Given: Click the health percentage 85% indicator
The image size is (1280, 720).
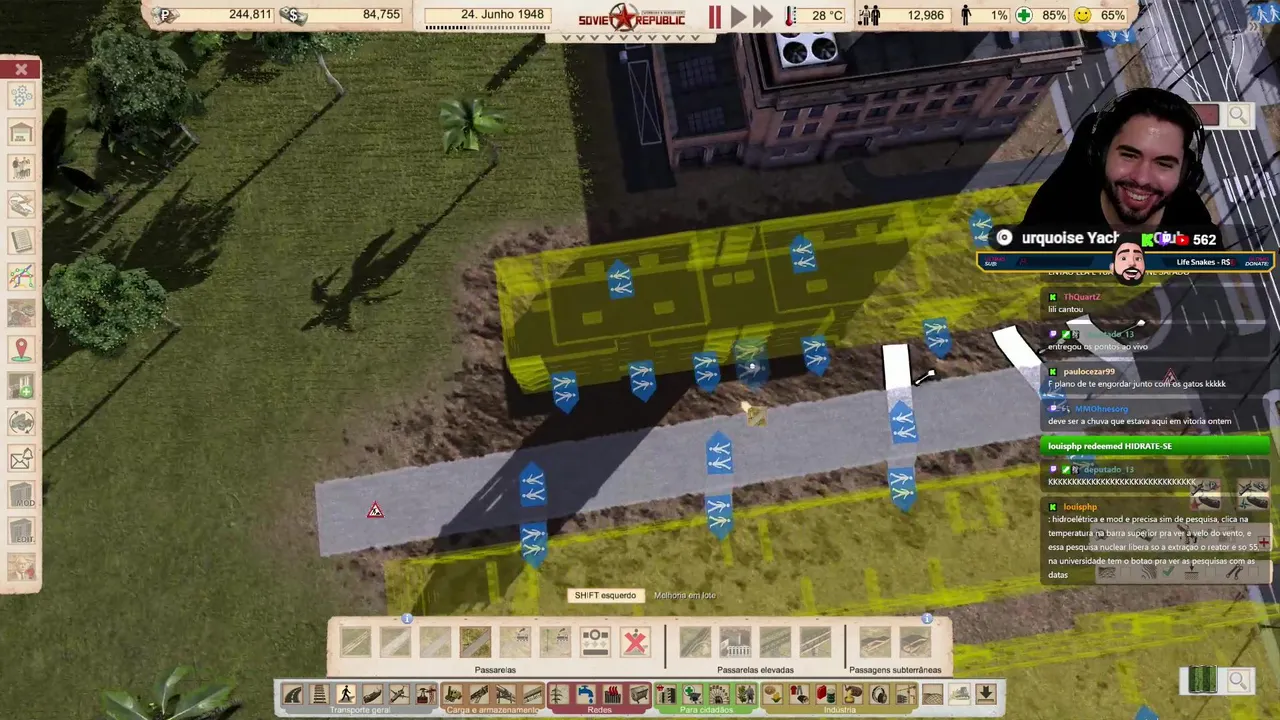Looking at the screenshot, I should 1042,16.
